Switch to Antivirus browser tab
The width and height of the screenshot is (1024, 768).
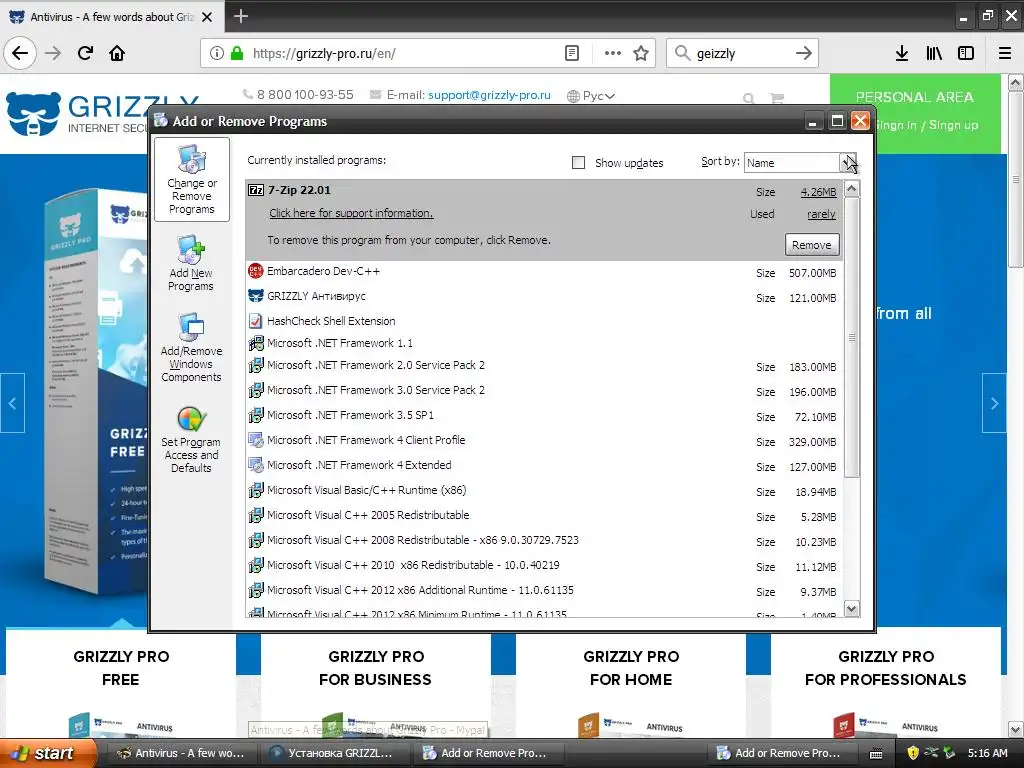pyautogui.click(x=112, y=17)
